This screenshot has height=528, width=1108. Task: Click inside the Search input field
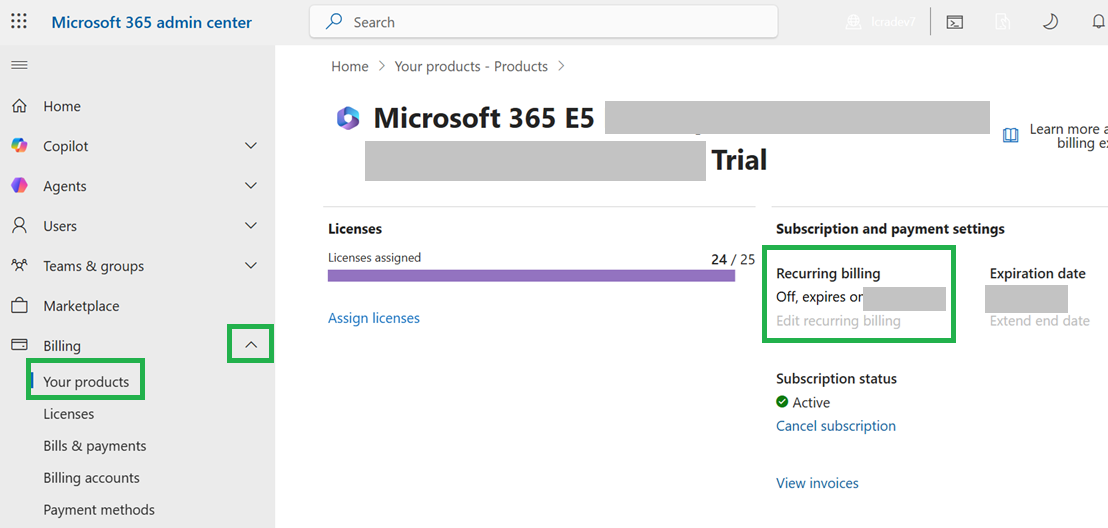543,22
